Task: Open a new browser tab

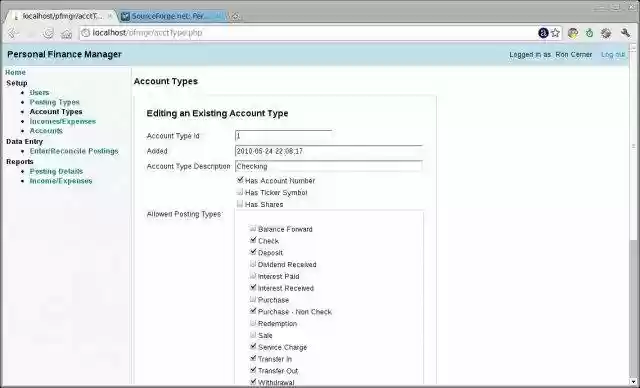Action: [x=236, y=16]
